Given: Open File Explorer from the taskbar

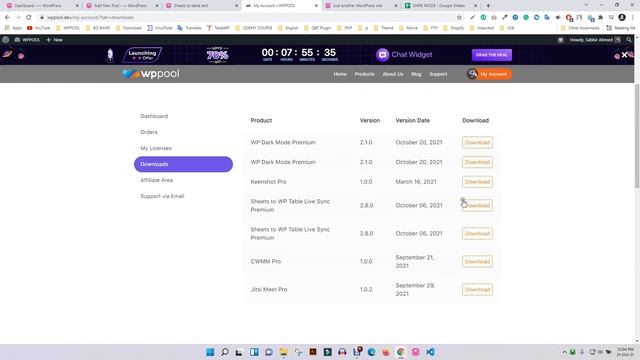Looking at the screenshot, I should click(x=283, y=352).
